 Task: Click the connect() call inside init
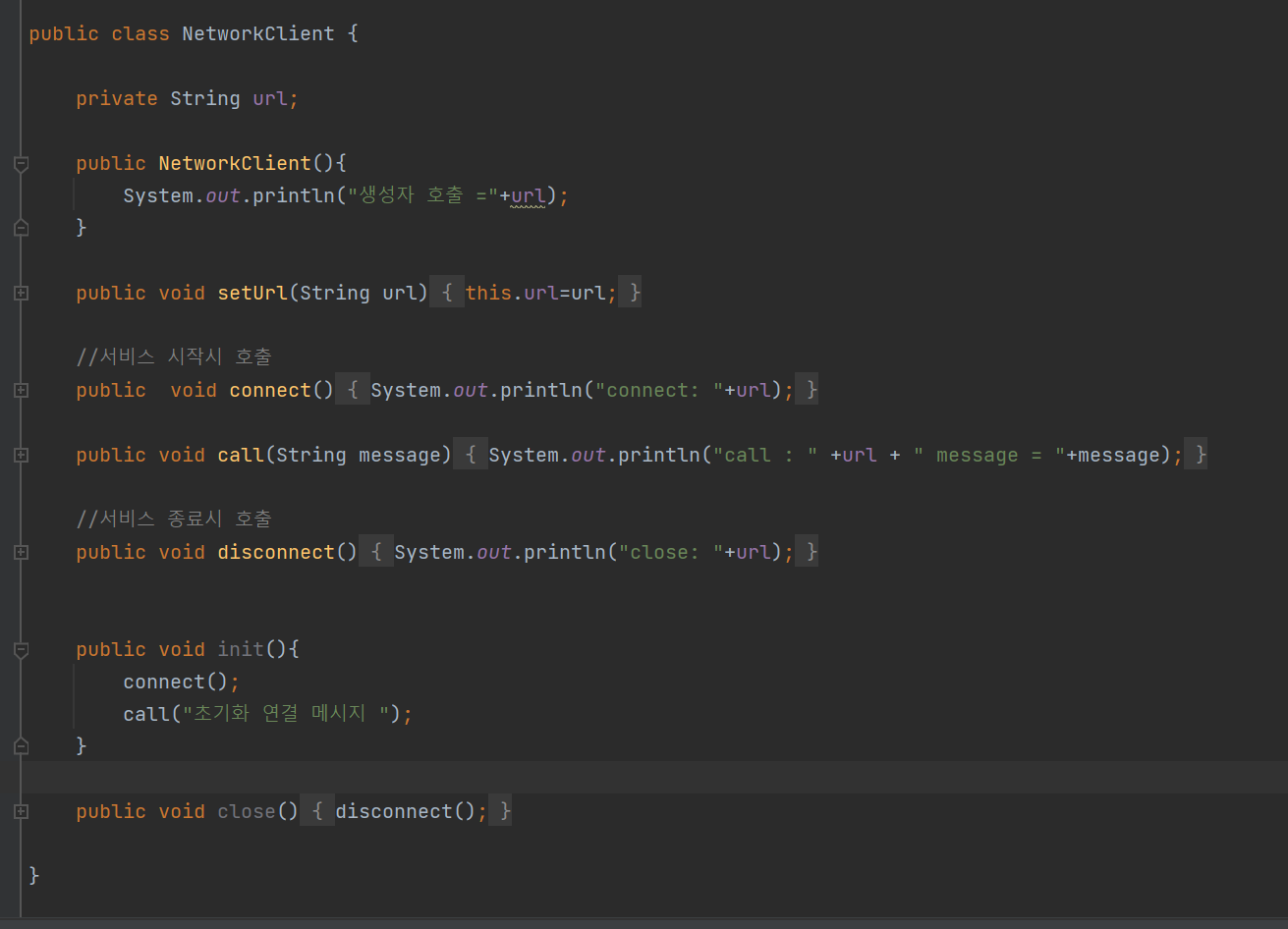[x=176, y=682]
